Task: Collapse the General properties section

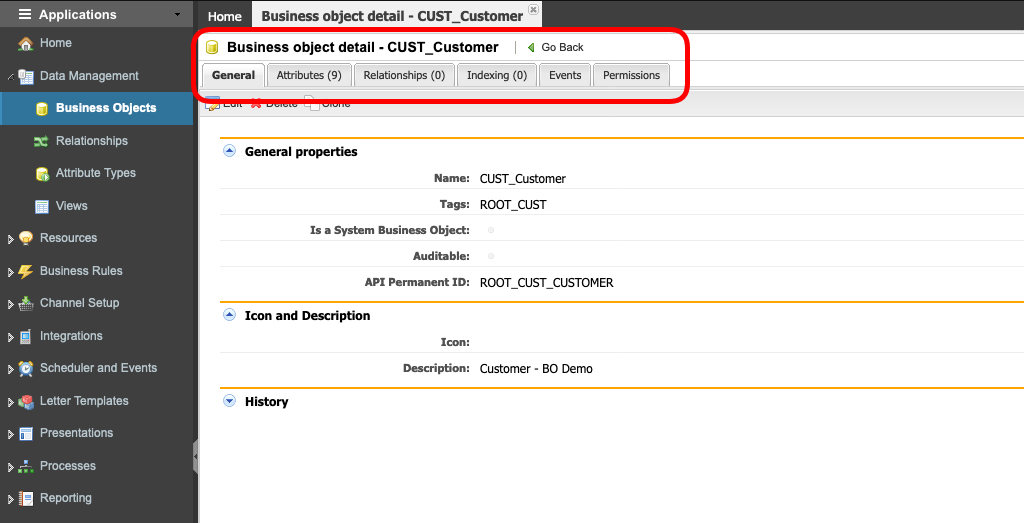Action: 229,151
